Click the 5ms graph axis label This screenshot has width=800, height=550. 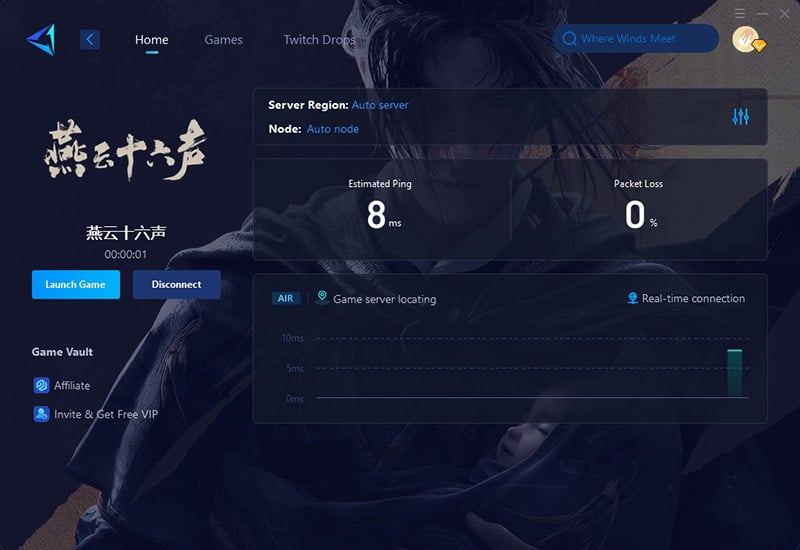point(295,368)
